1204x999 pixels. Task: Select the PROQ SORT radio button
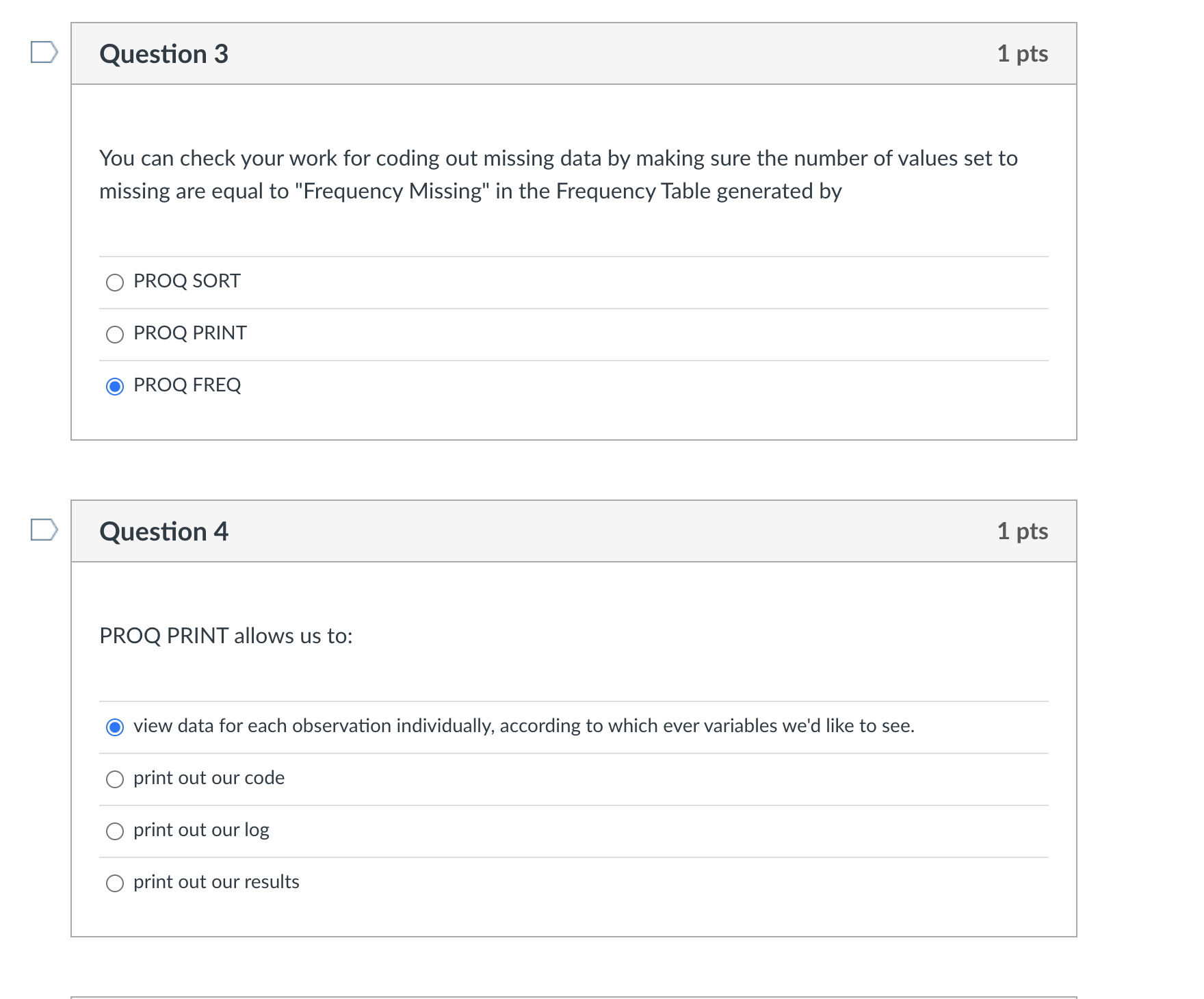click(x=115, y=282)
